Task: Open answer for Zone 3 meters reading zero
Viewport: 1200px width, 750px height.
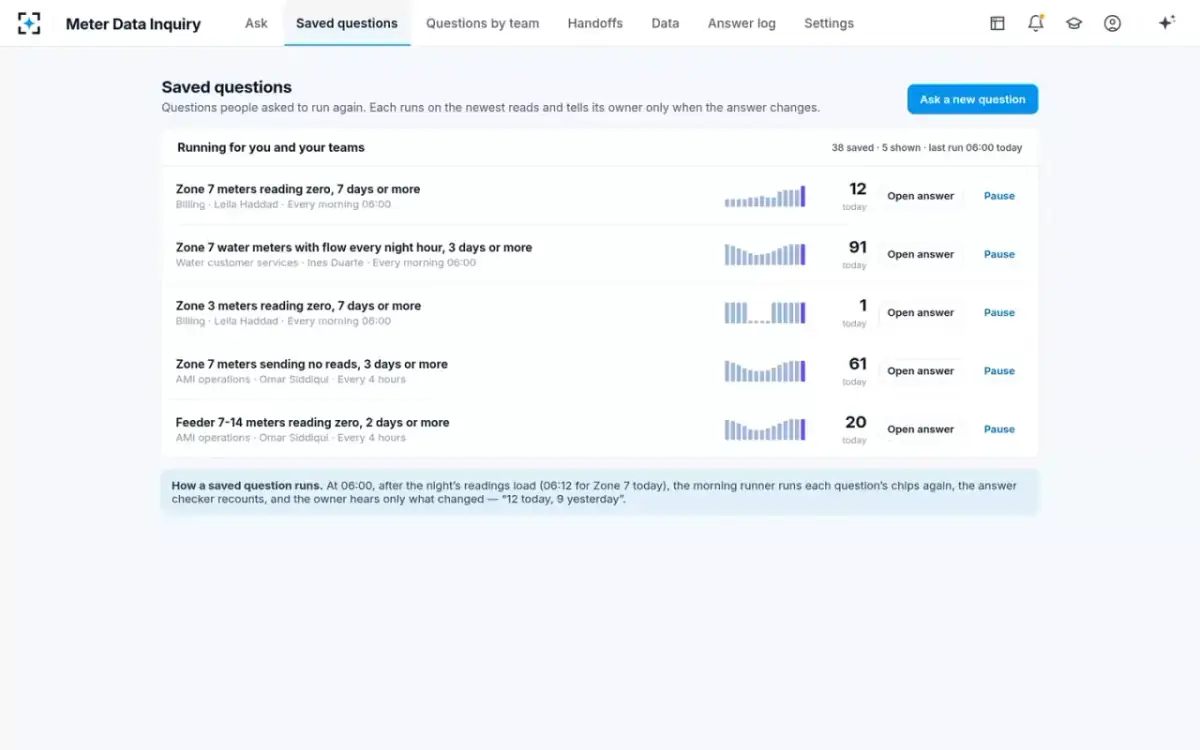Action: pyautogui.click(x=921, y=313)
